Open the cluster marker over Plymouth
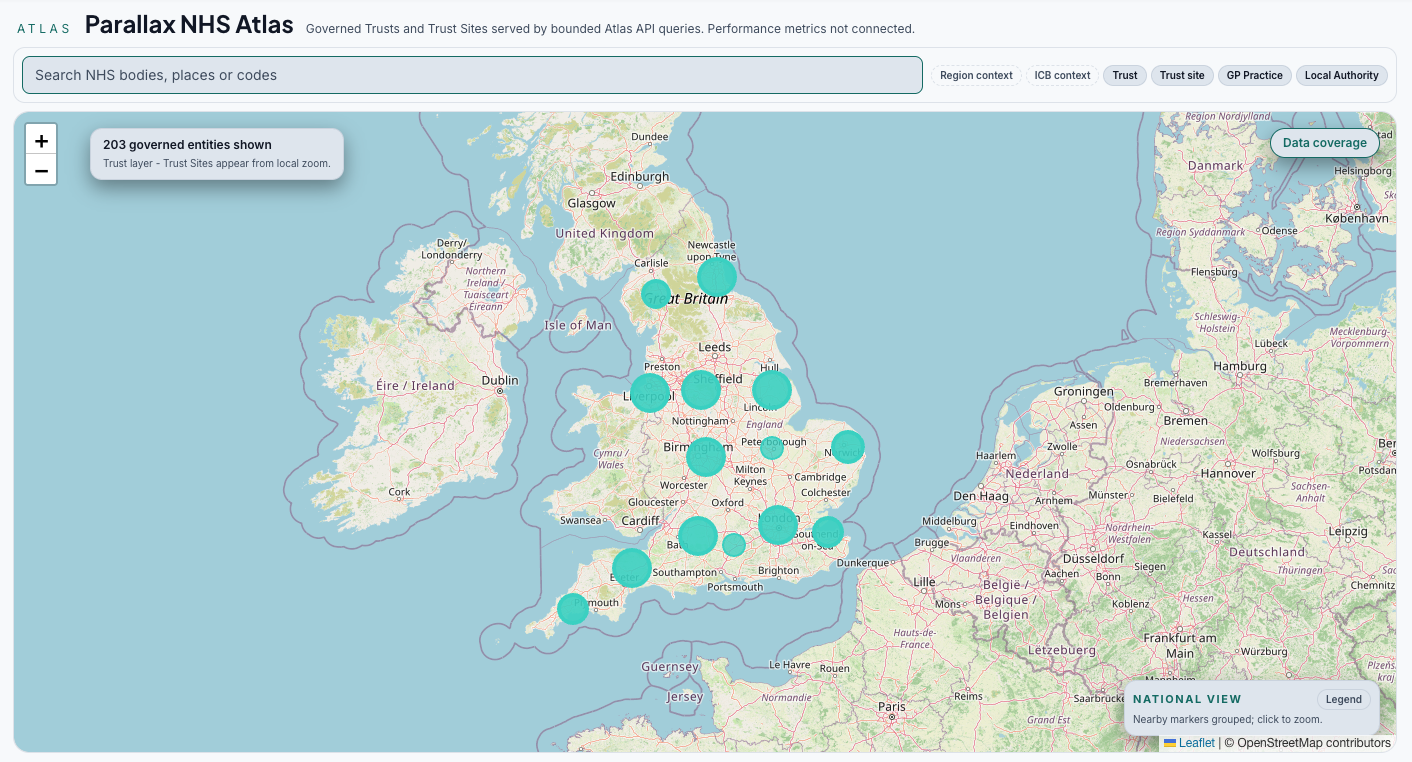 pyautogui.click(x=573, y=608)
